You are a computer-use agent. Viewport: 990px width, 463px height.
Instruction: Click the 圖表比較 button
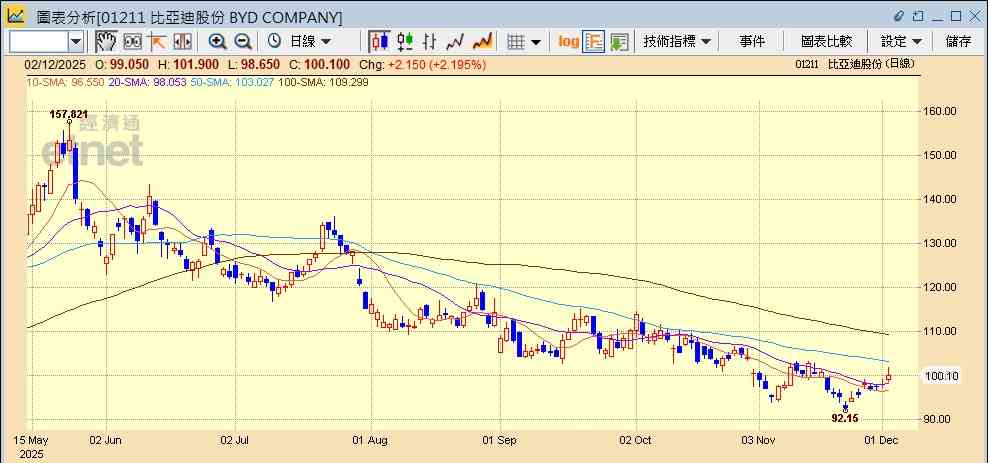826,41
